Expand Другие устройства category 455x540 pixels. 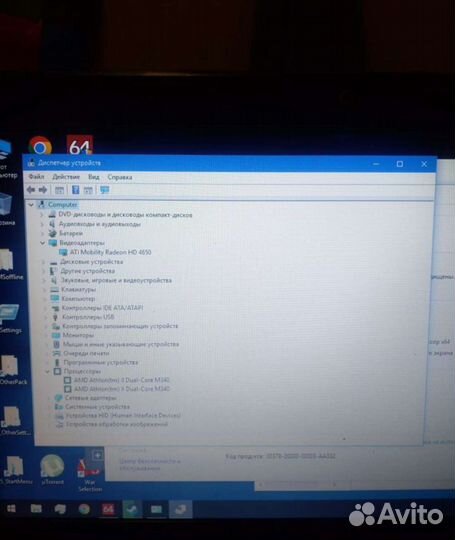pos(44,271)
